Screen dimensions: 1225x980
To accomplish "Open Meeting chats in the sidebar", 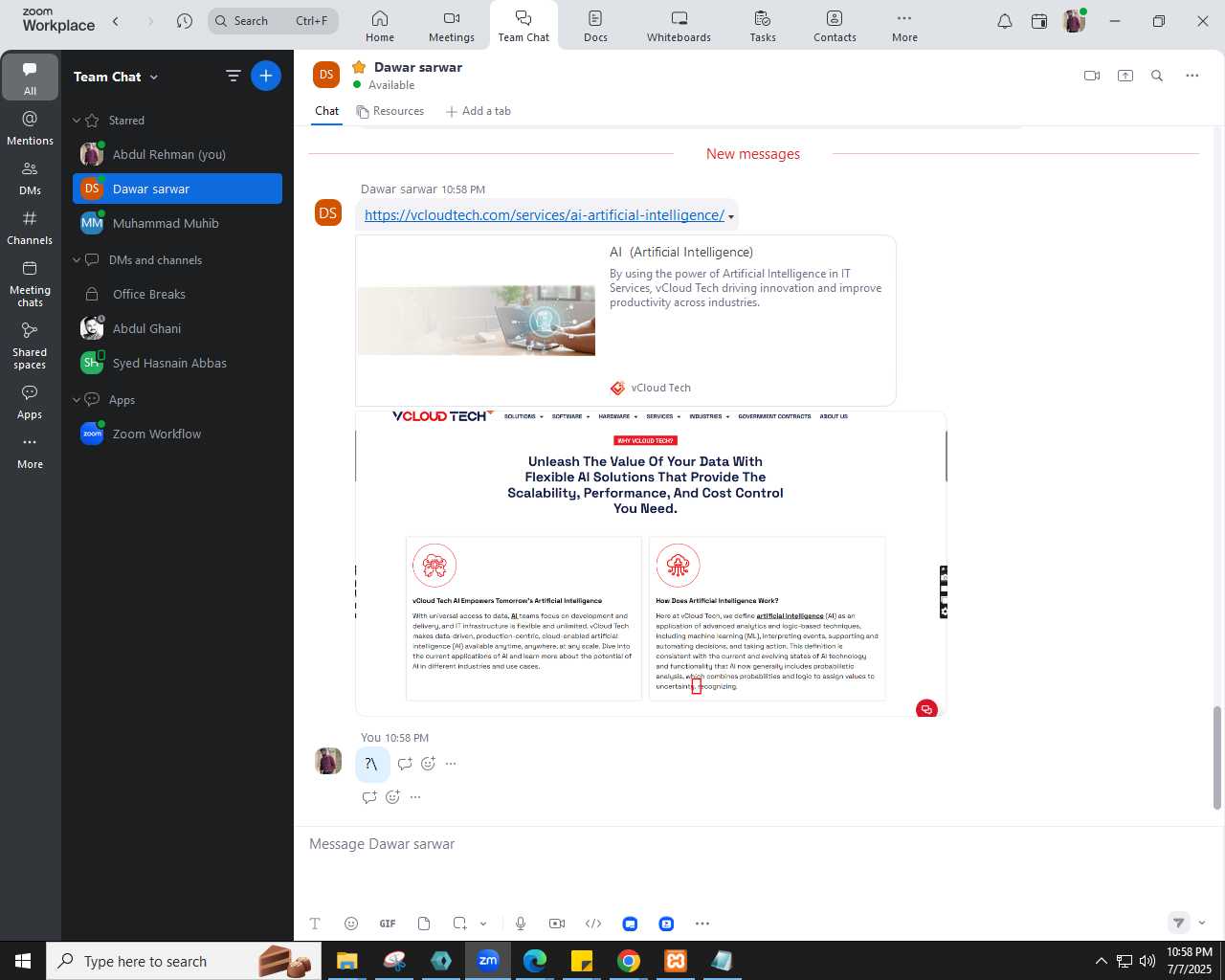I will click(x=30, y=283).
